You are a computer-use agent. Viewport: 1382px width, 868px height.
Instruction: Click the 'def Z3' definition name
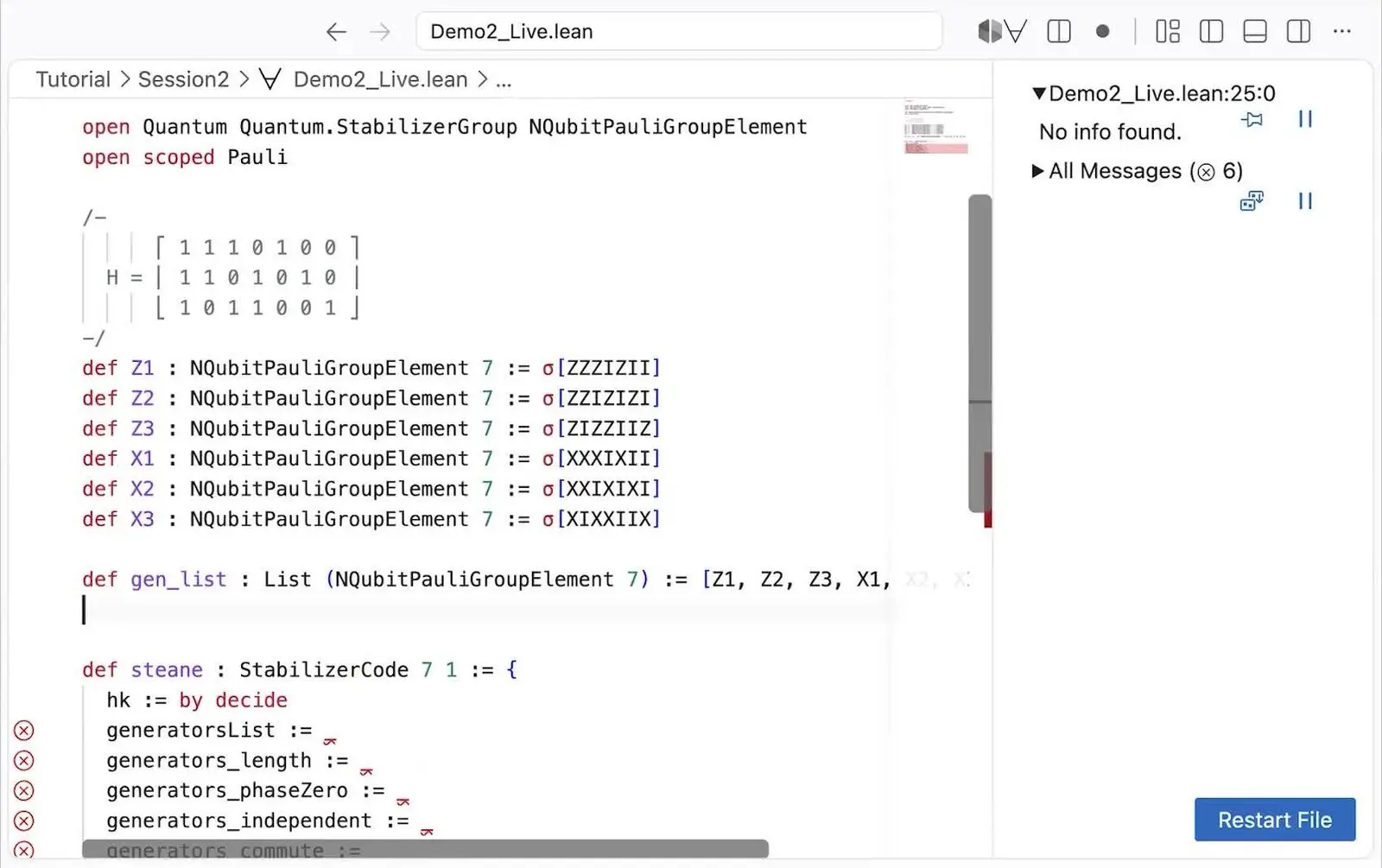click(143, 428)
